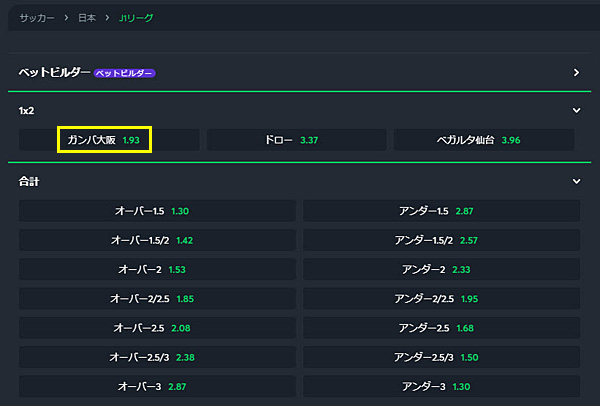Pick オーバー2/2.5 at 1.85
The width and height of the screenshot is (600, 406).
click(x=157, y=299)
